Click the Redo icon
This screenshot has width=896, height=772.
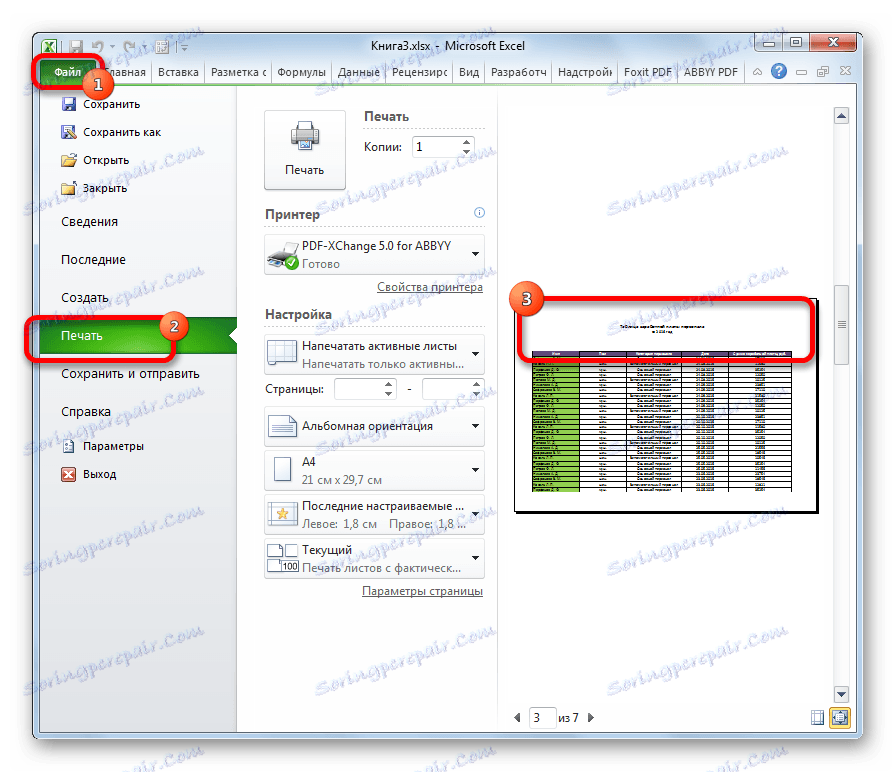[129, 46]
